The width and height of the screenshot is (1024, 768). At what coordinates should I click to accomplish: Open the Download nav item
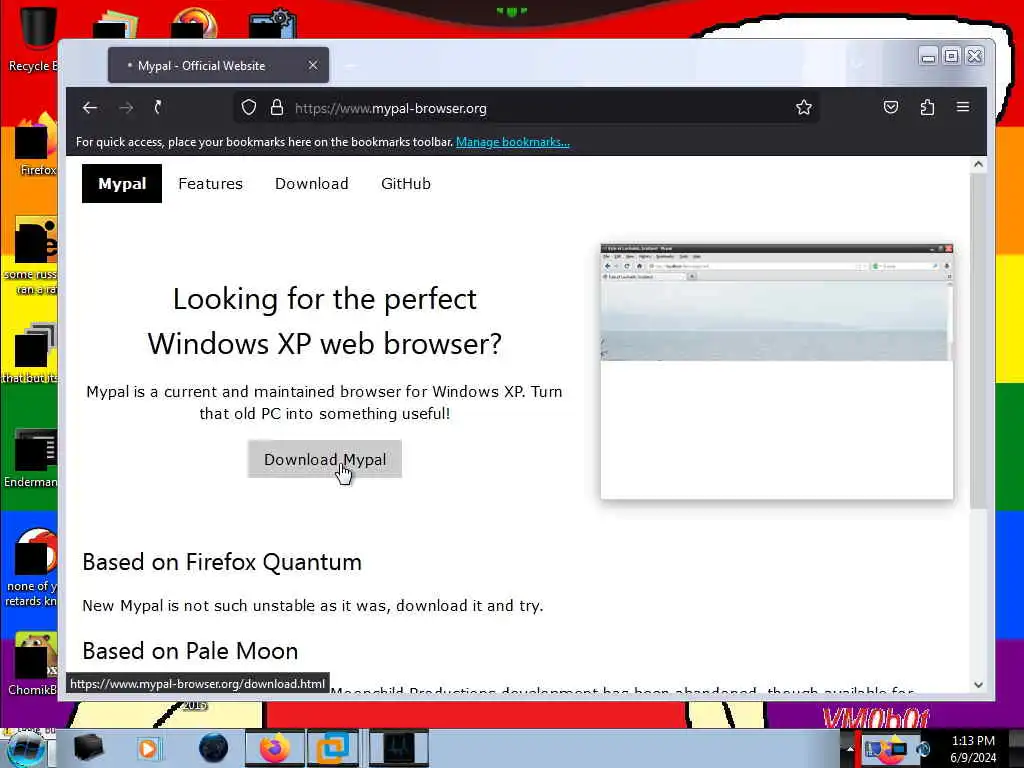(312, 184)
